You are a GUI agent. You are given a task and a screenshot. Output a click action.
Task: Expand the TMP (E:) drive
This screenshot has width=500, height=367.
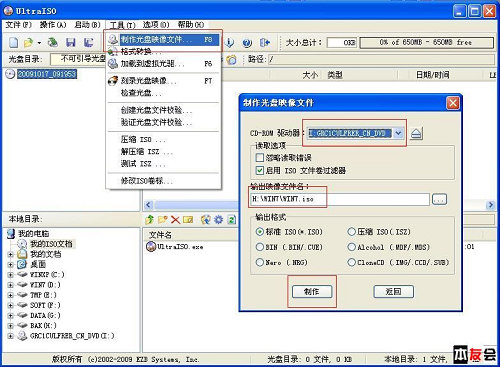[10, 295]
